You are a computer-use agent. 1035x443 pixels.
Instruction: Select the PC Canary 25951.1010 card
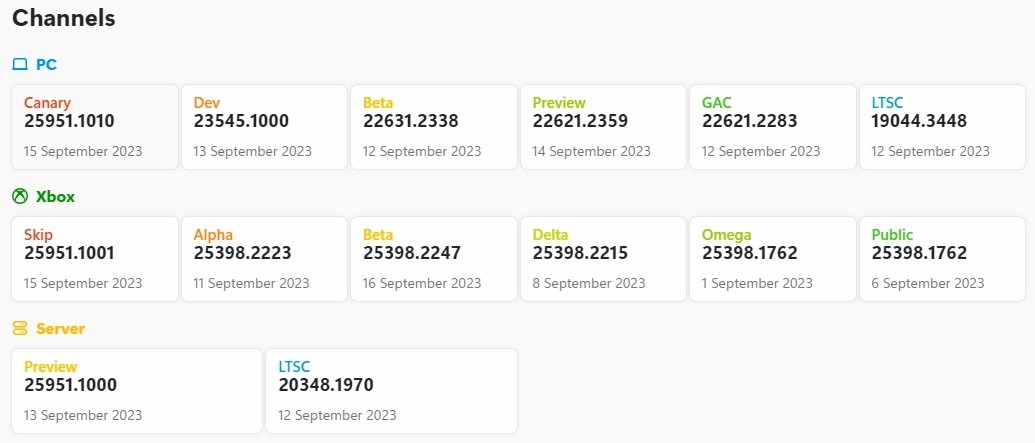click(x=95, y=127)
